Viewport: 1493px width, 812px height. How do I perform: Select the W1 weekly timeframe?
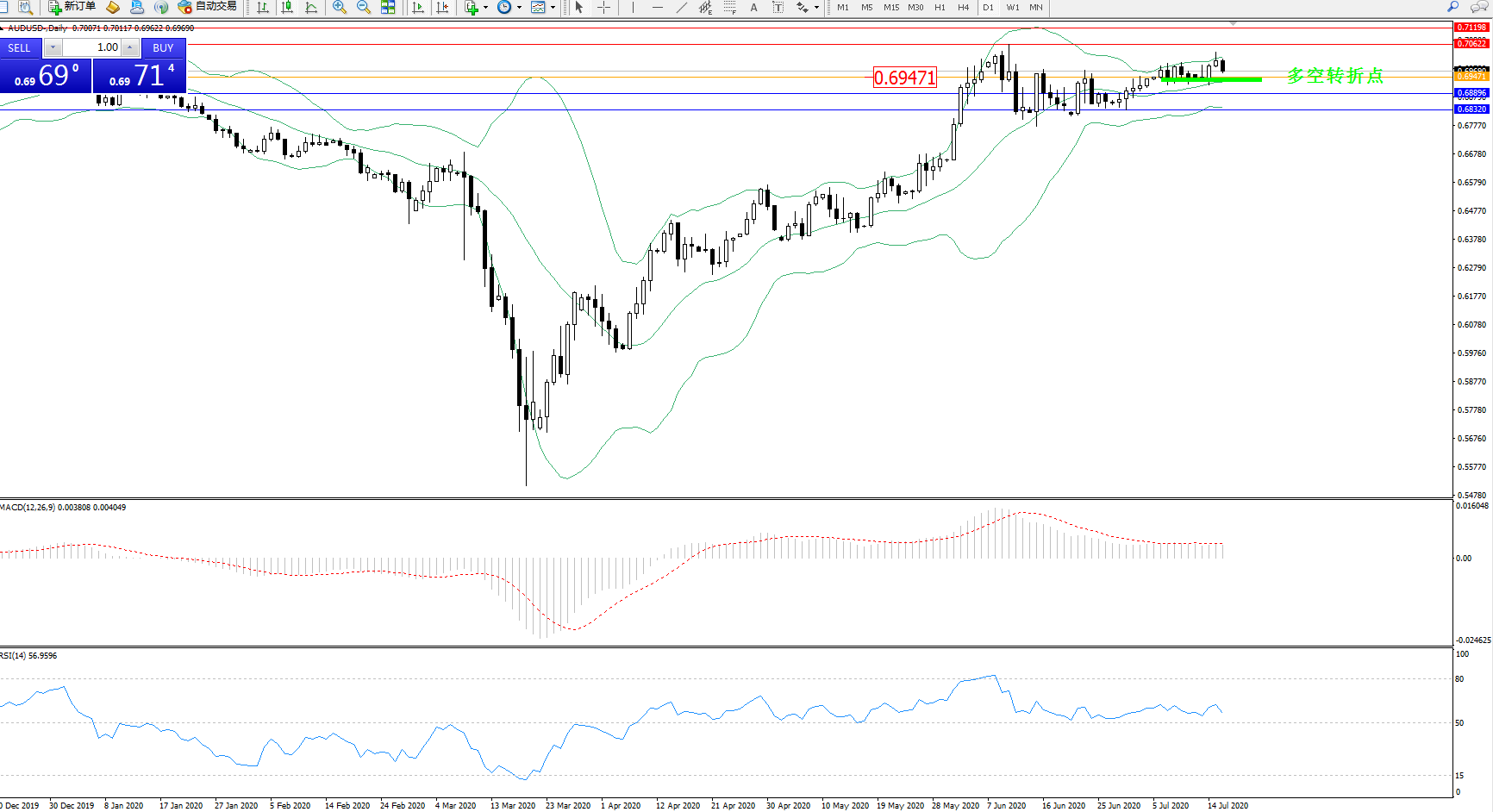tap(1013, 7)
